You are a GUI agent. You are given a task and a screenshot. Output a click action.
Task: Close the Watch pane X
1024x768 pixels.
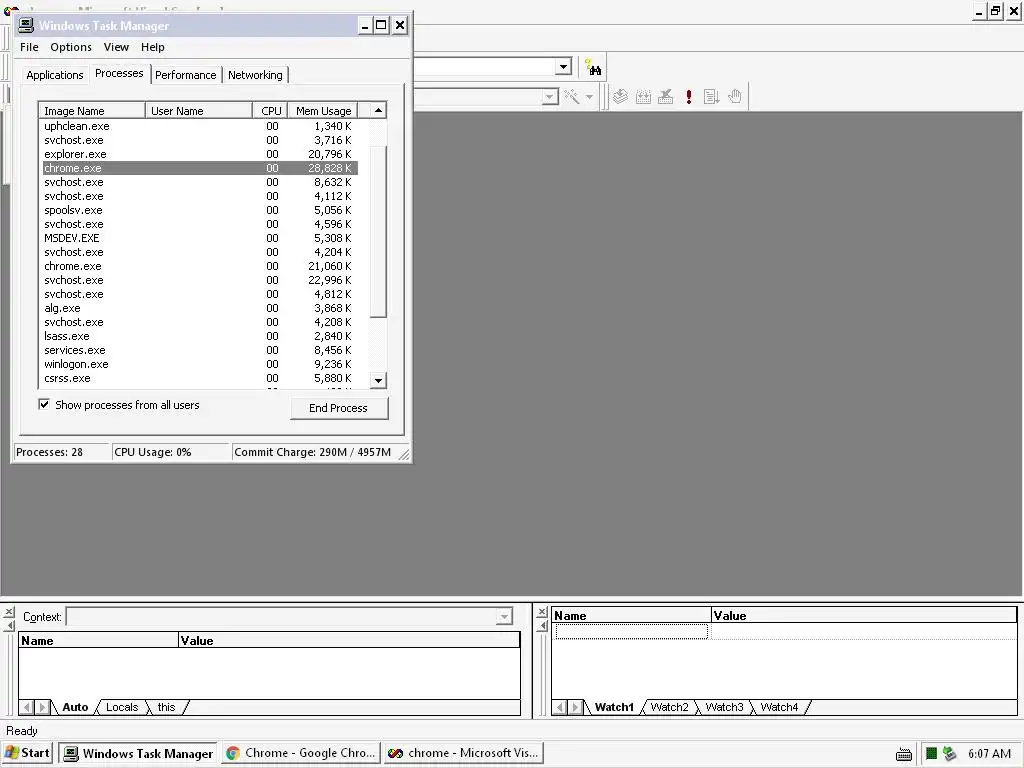pos(541,612)
